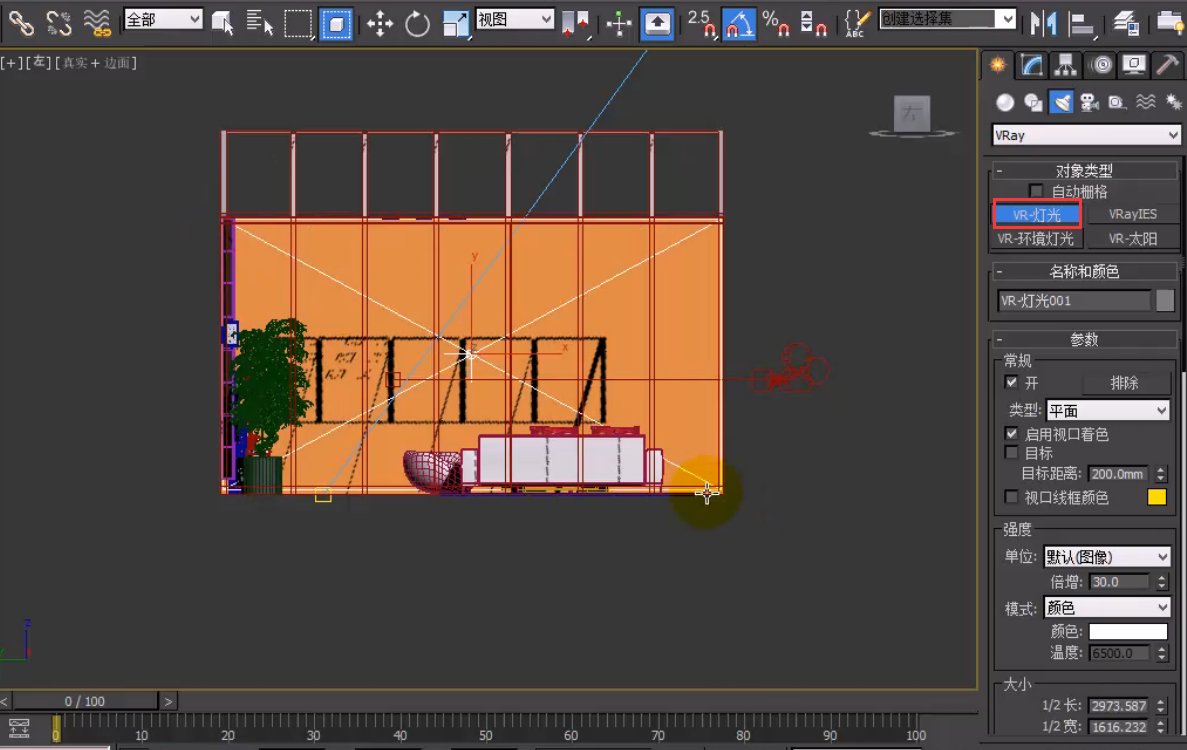Open the Utilities hammer tab
1187x750 pixels.
point(1166,66)
